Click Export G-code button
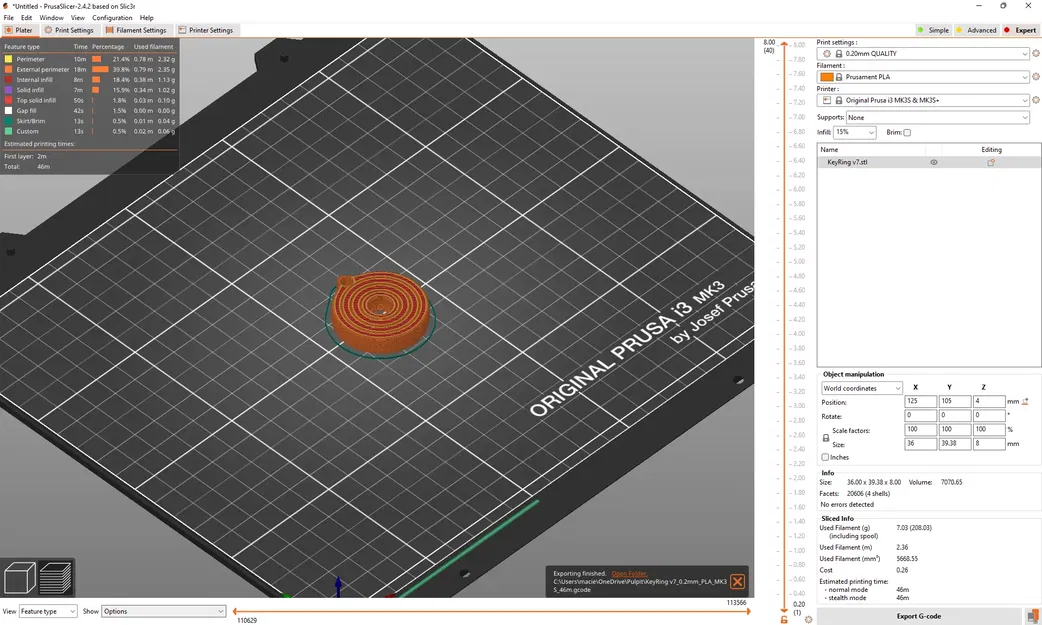The height and width of the screenshot is (625, 1042). 918,616
